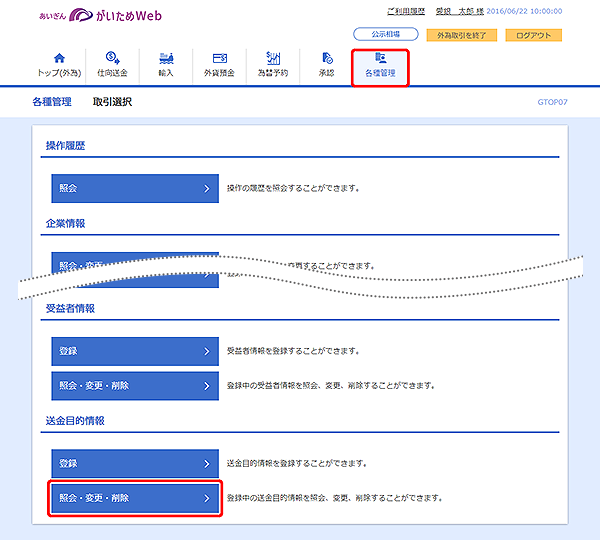
Task: Open the ご利用履歴 link
Action: pyautogui.click(x=406, y=11)
